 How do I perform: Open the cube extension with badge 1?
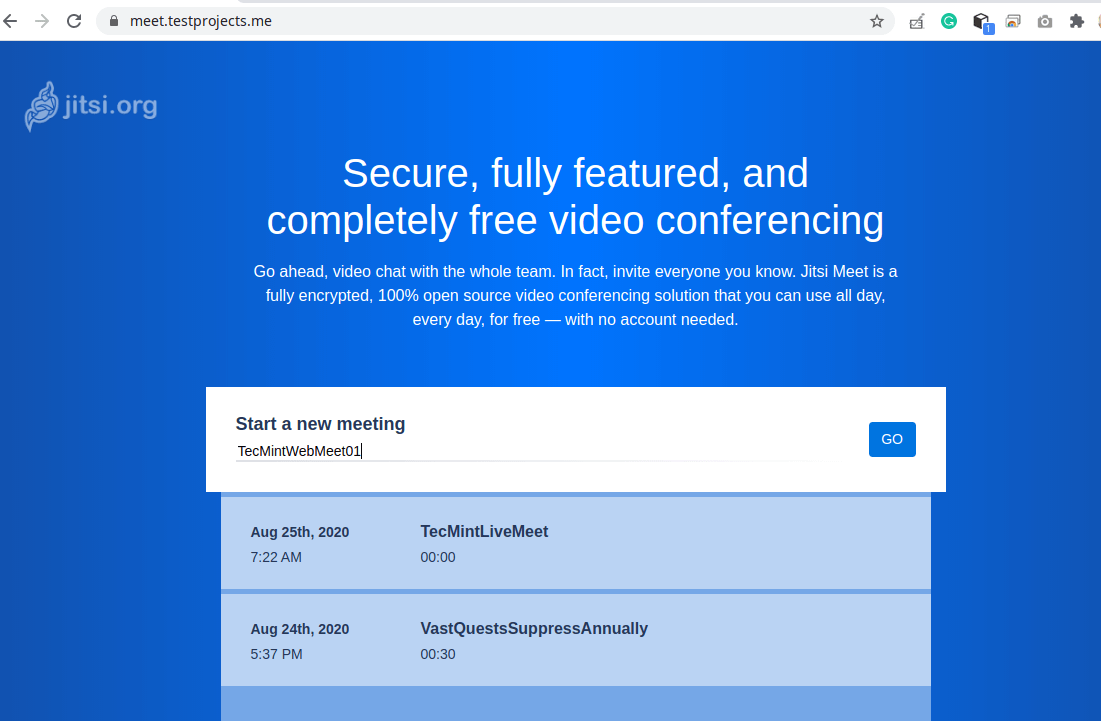click(x=982, y=22)
